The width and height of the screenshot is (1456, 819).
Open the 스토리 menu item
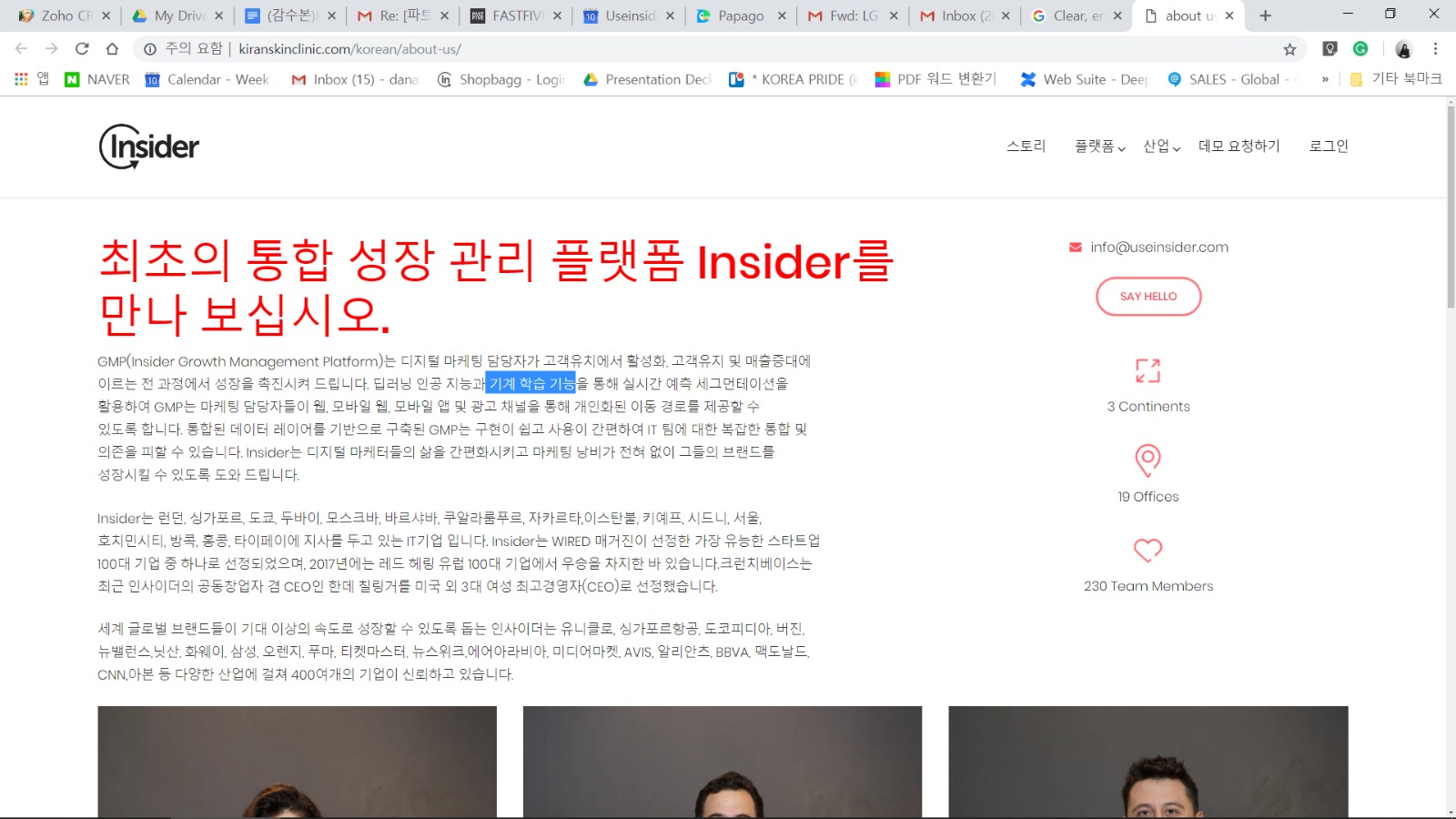(x=1026, y=147)
